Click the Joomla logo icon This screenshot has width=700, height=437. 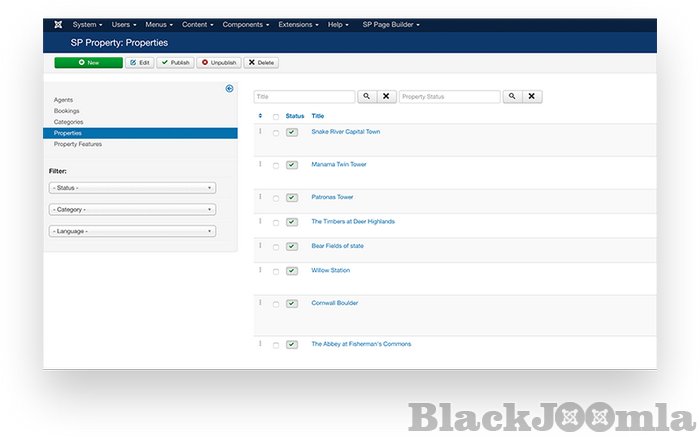pyautogui.click(x=58, y=24)
